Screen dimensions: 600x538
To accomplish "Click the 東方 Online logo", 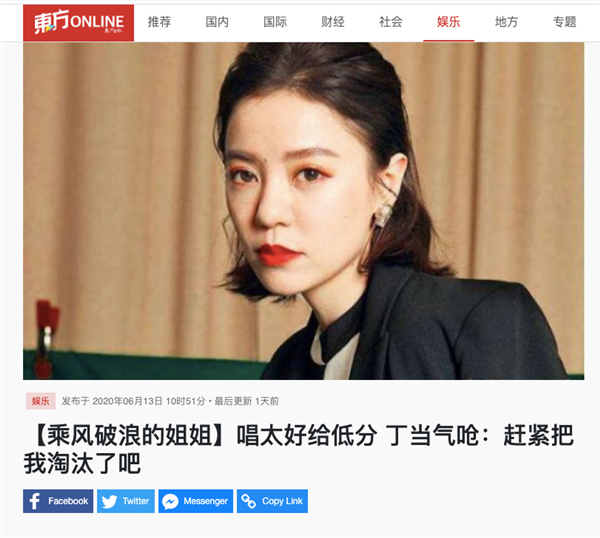I will [x=78, y=23].
